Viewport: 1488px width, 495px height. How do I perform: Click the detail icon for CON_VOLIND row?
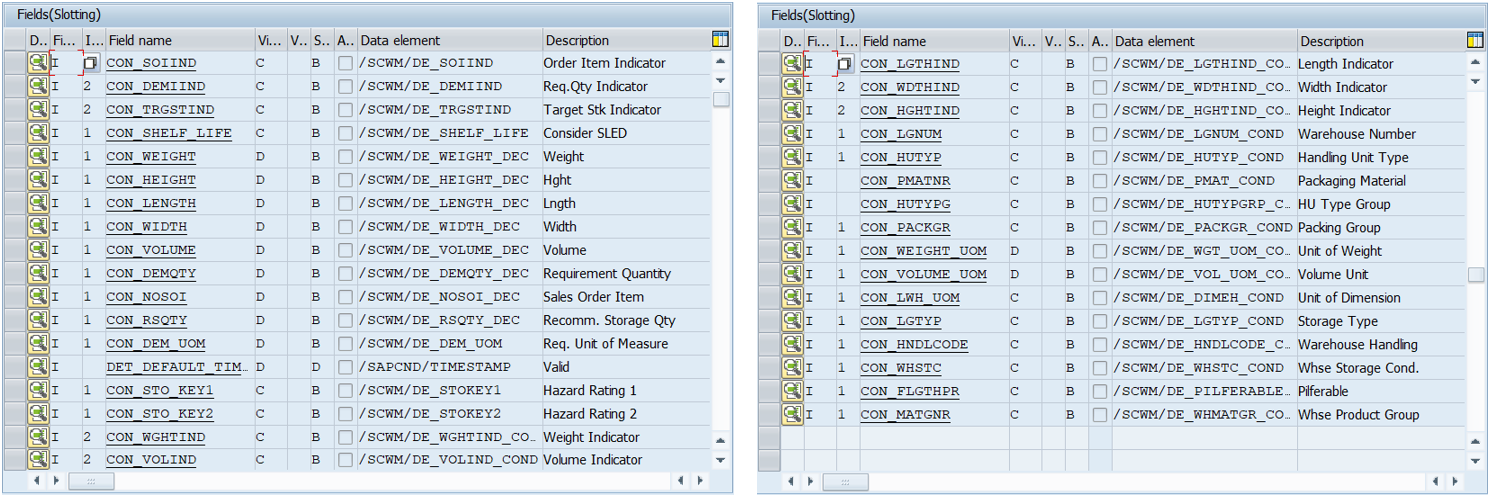(x=38, y=460)
